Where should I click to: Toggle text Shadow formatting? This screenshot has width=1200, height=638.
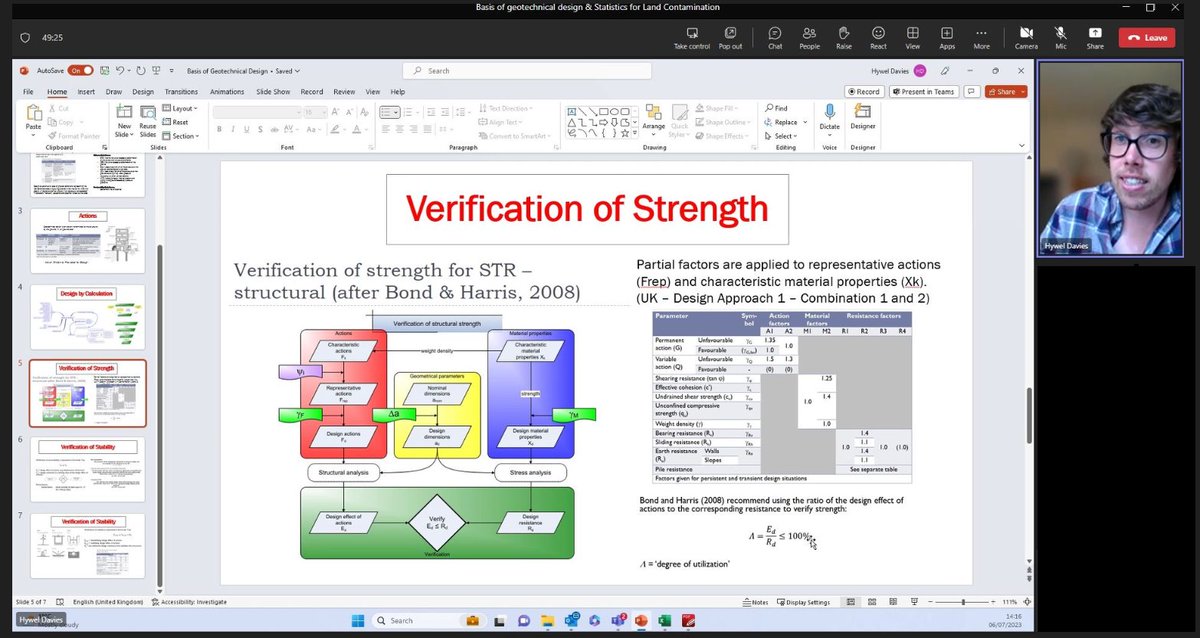pyautogui.click(x=259, y=129)
